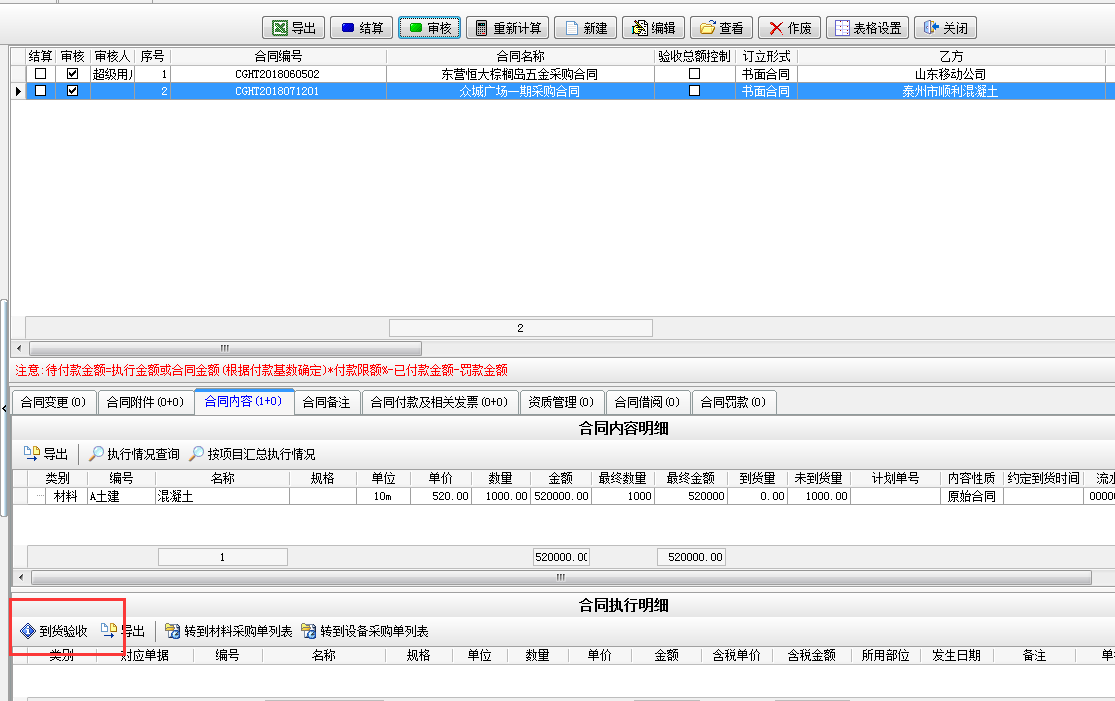
Task: Open the 合同付款及相关发票 tab
Action: click(440, 402)
